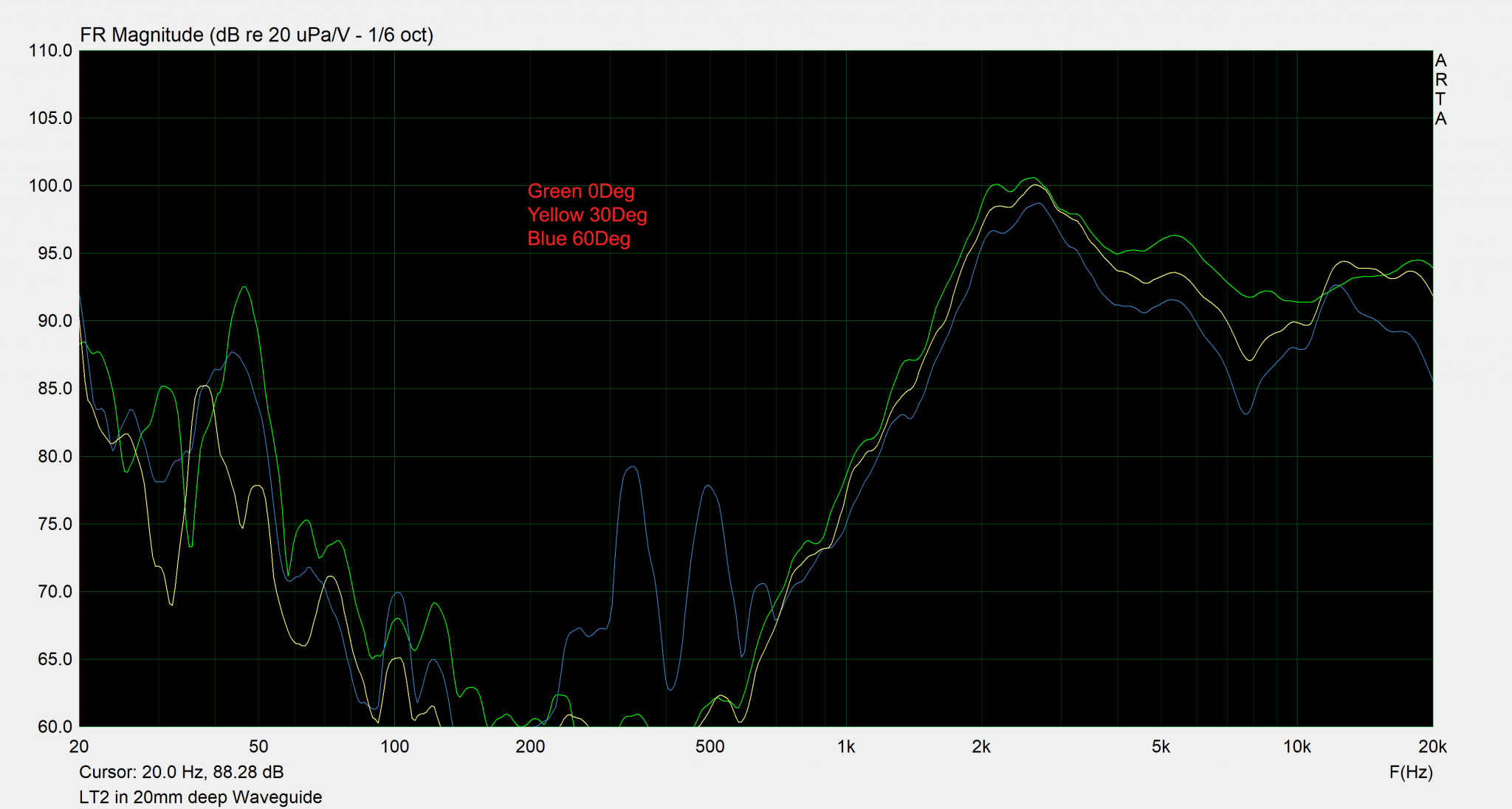Click the 100.0 y-axis value
This screenshot has width=1512, height=809.
[50, 186]
